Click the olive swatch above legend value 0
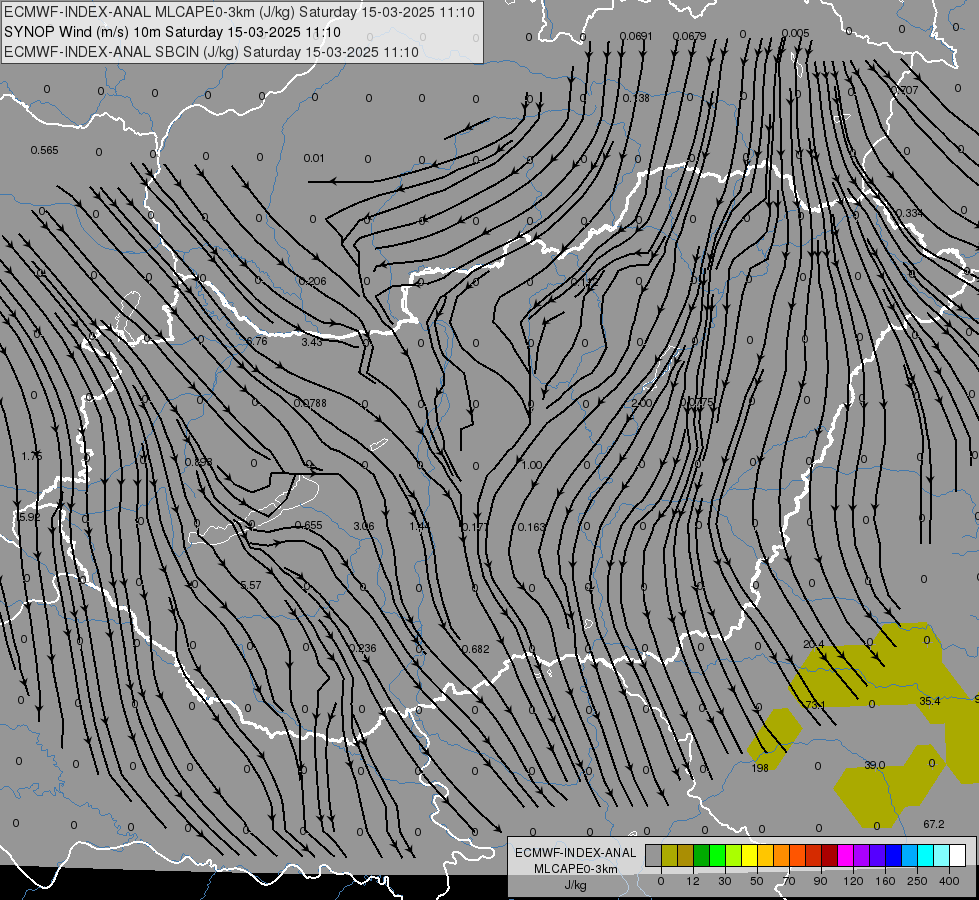This screenshot has height=900, width=979. click(x=669, y=856)
